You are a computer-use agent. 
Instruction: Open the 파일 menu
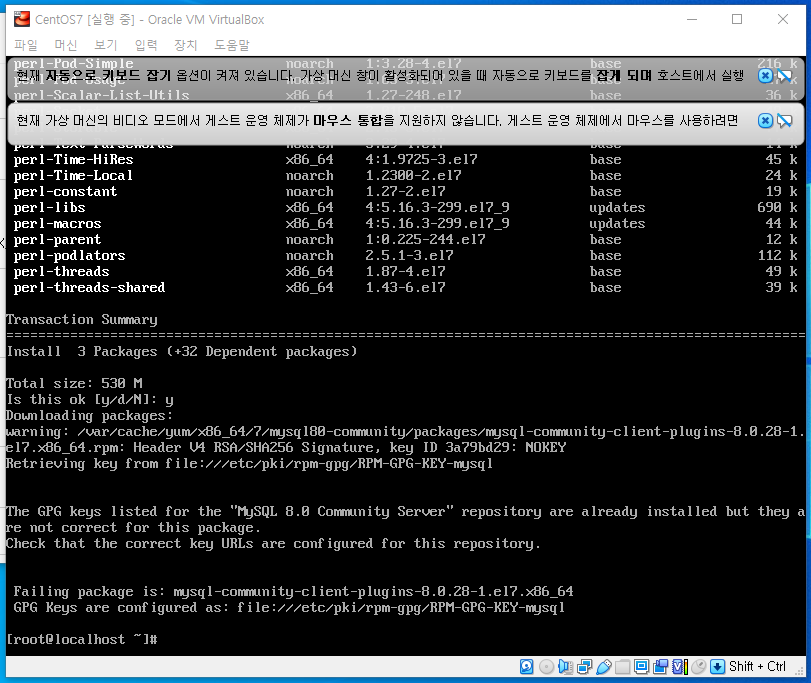click(x=26, y=45)
